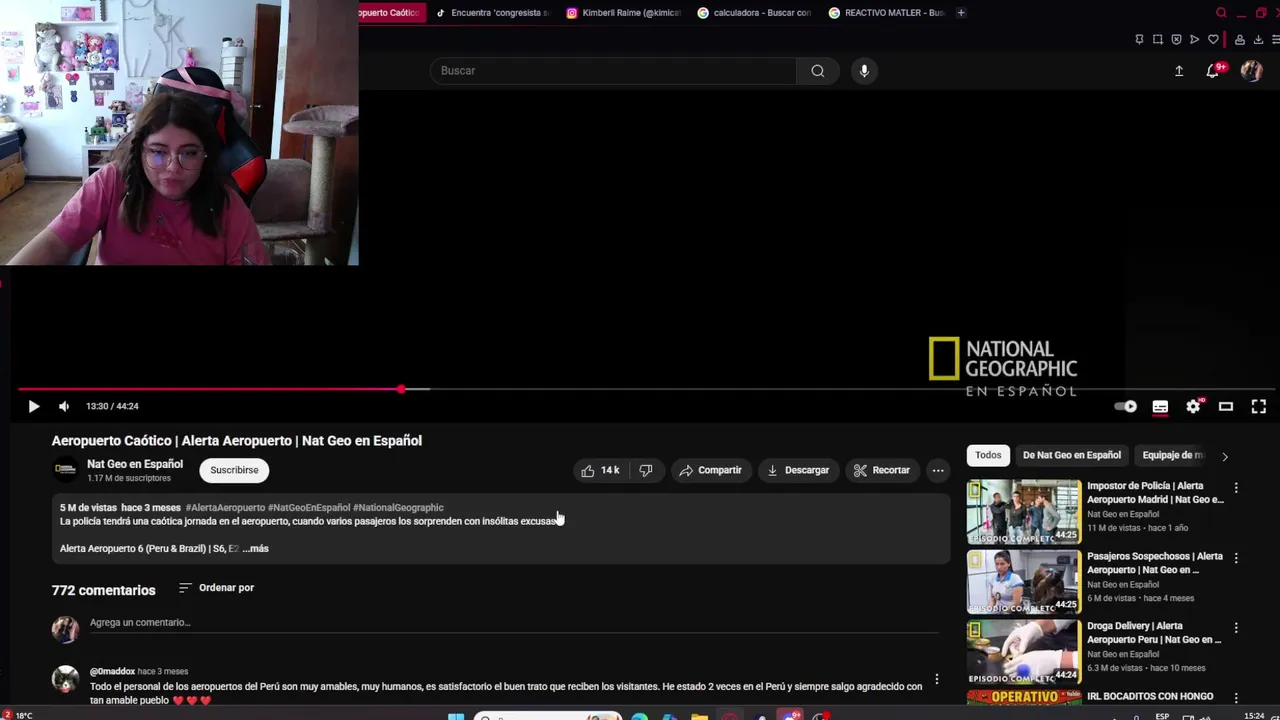Select the De Nat Geo en Español chip

coord(1071,455)
